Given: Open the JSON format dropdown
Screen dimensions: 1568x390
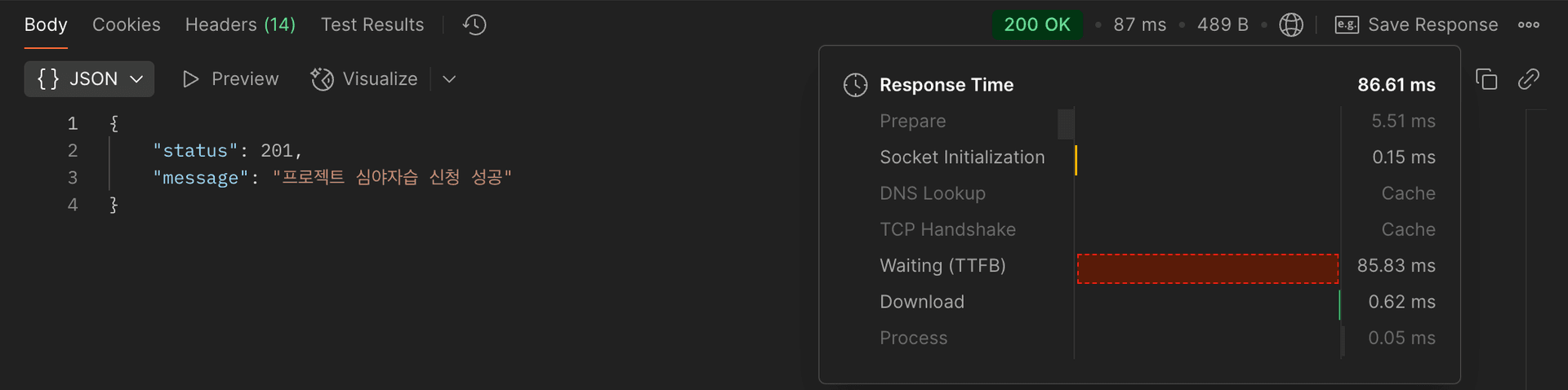Looking at the screenshot, I should (89, 79).
